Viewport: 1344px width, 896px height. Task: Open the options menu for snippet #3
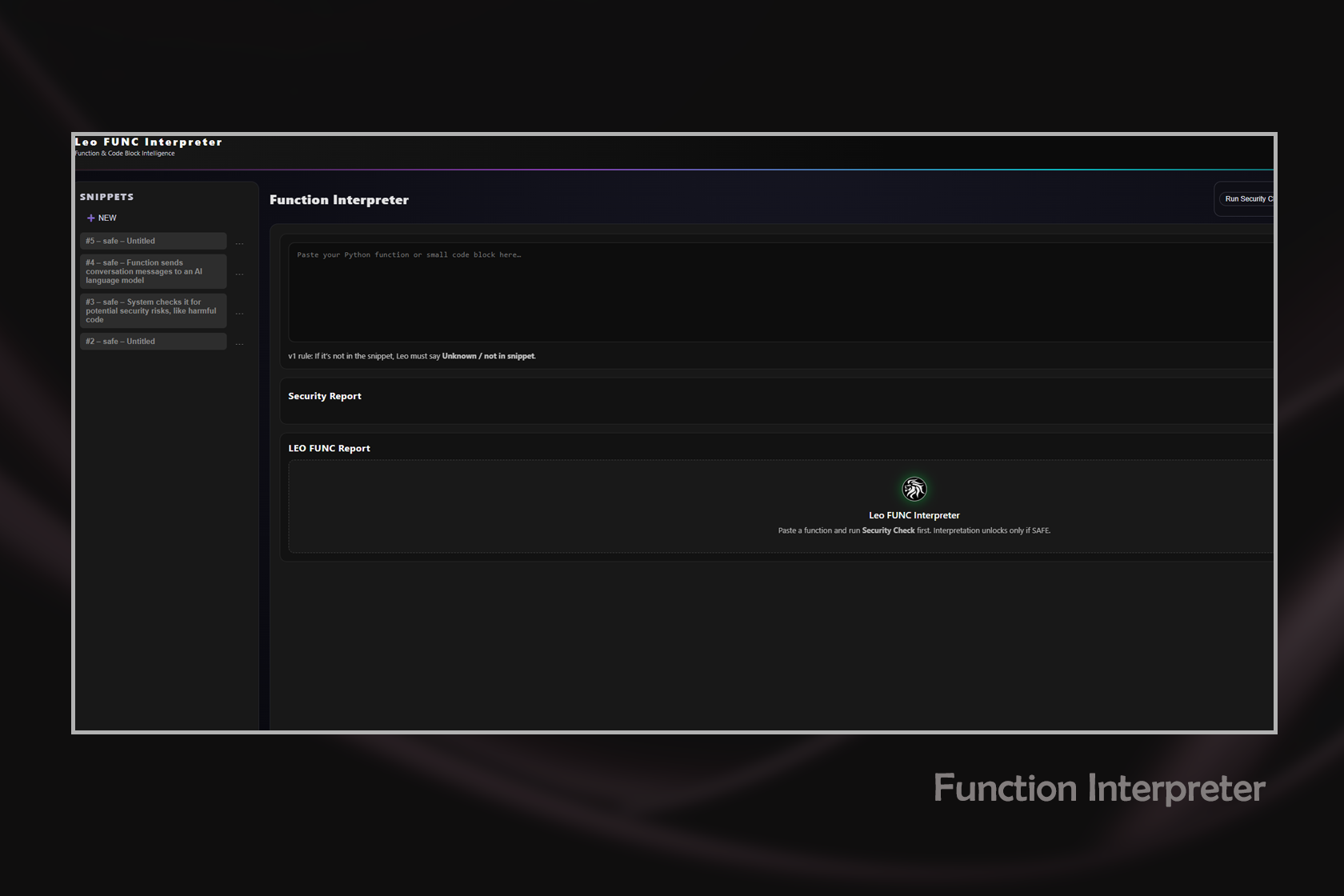[x=239, y=312]
